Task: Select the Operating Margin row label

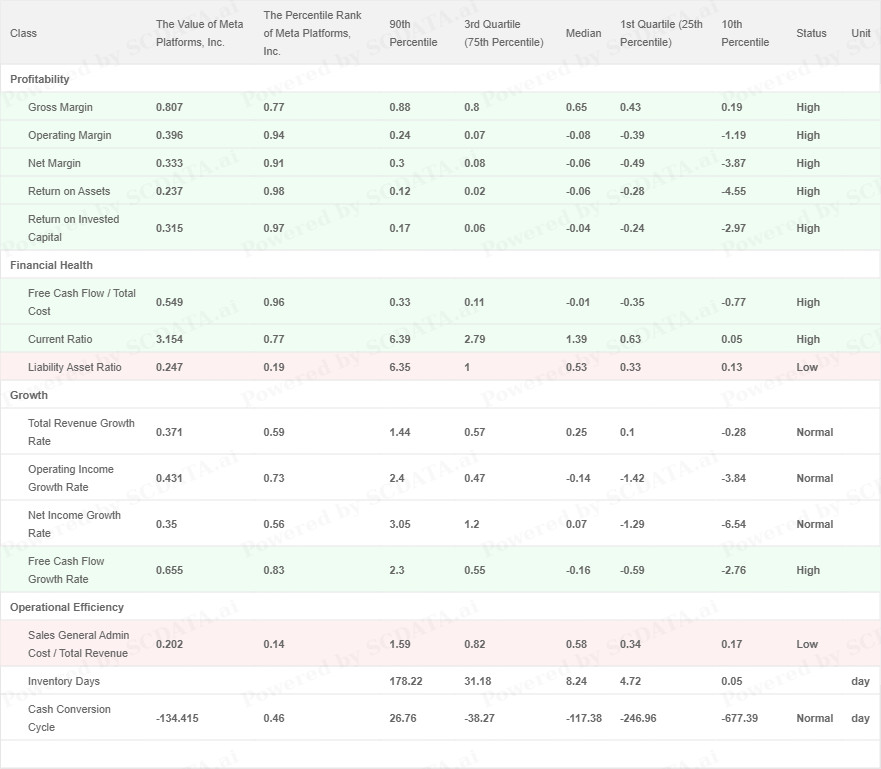Action: (70, 135)
